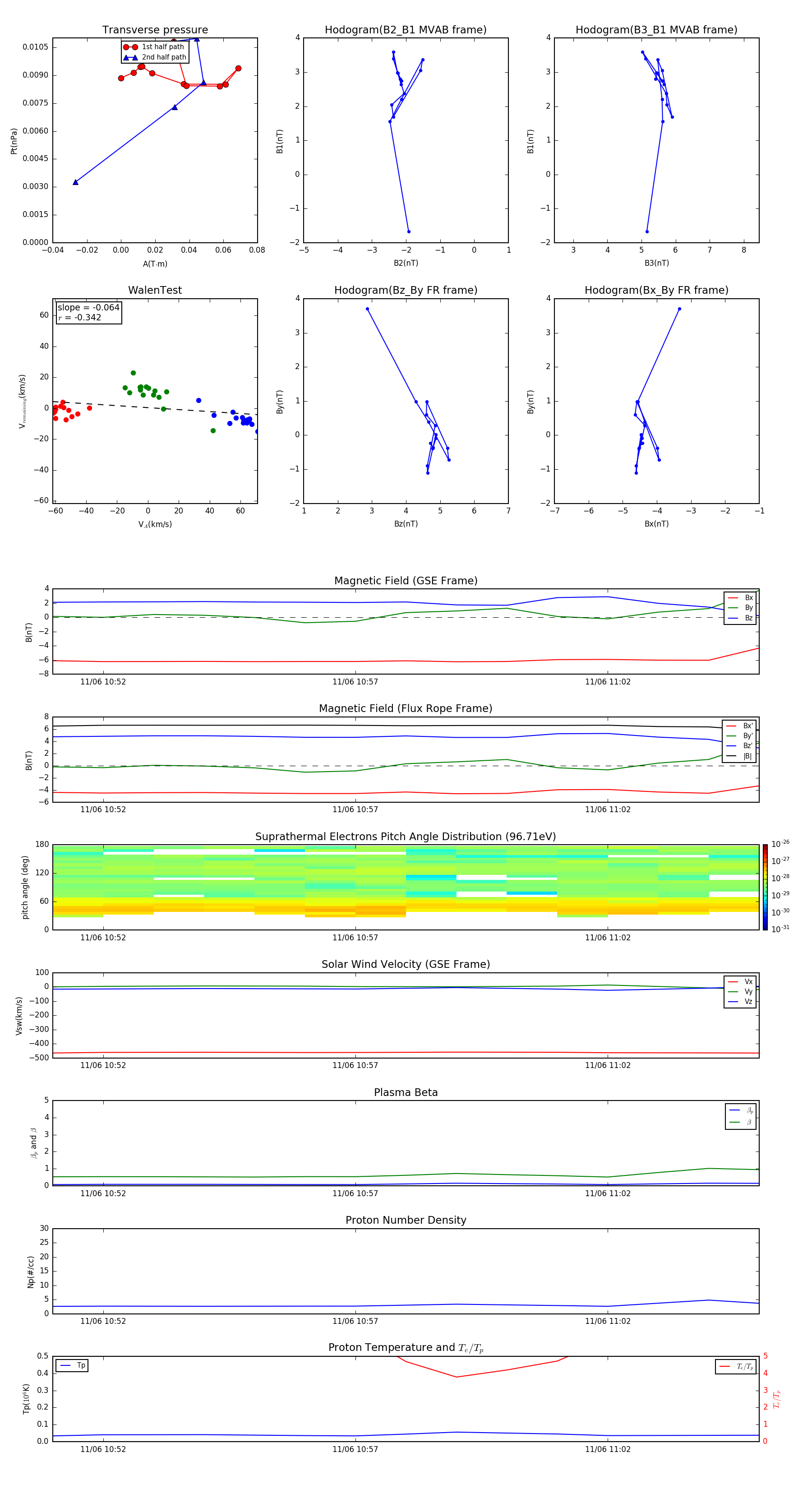
Task: Click the "1st half path" legend entry
Action: (x=155, y=47)
